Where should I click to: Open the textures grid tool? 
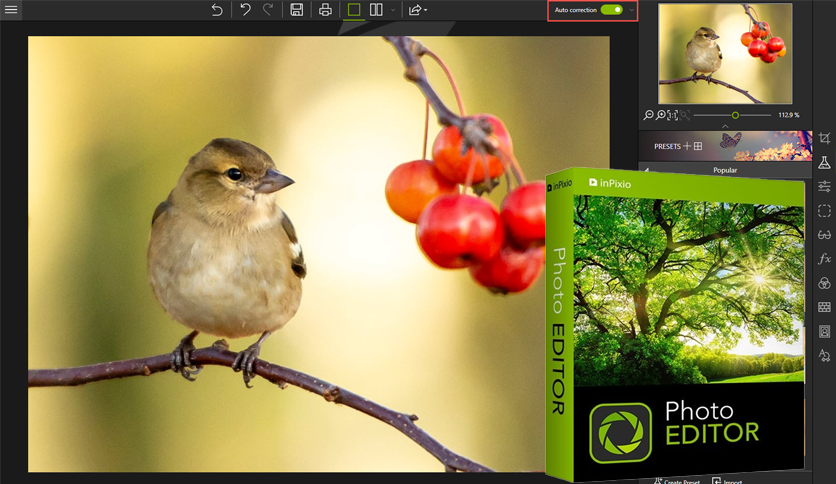click(x=824, y=307)
